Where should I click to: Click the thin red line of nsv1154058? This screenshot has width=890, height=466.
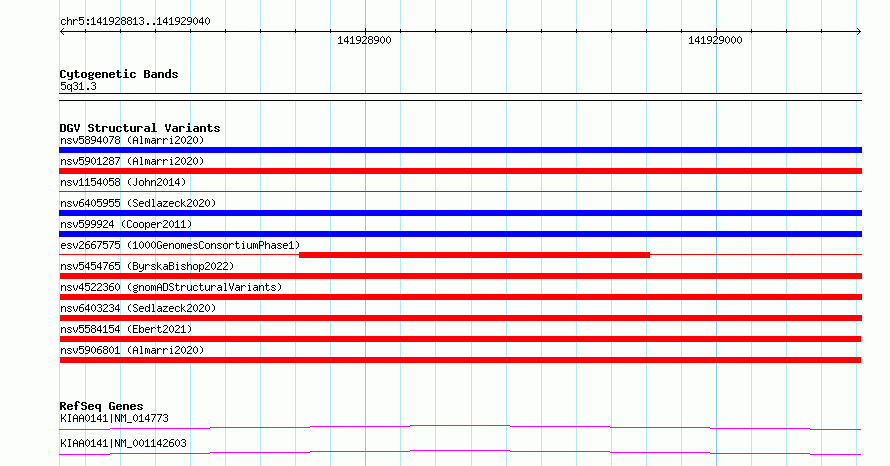460,192
